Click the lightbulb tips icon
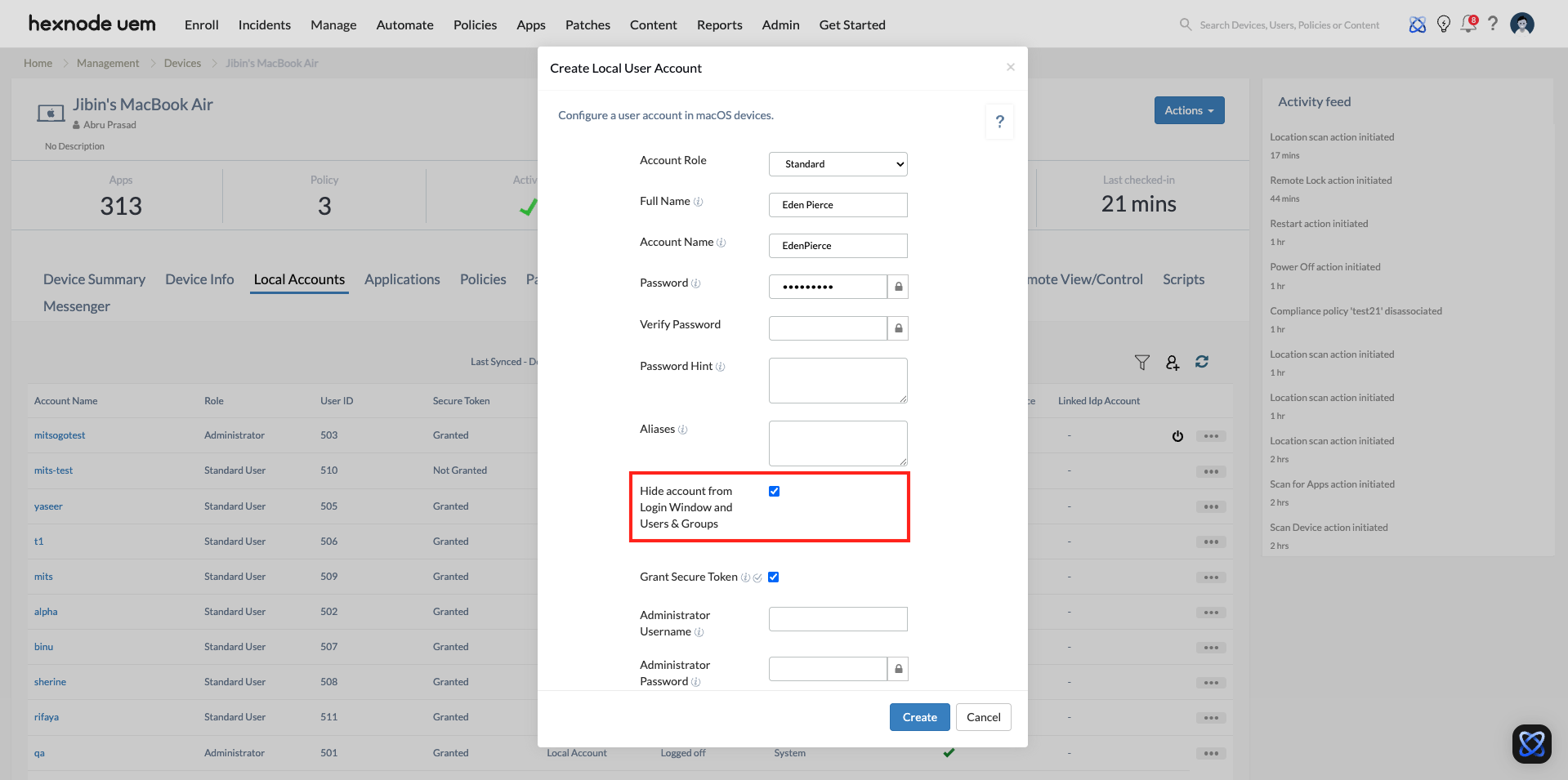Viewport: 1568px width, 780px height. pyautogui.click(x=1443, y=25)
